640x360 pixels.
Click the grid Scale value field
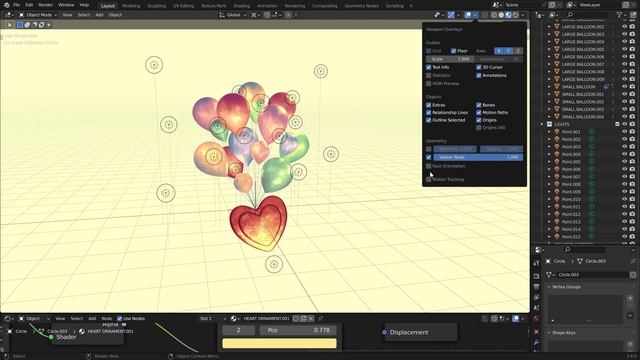click(450, 59)
